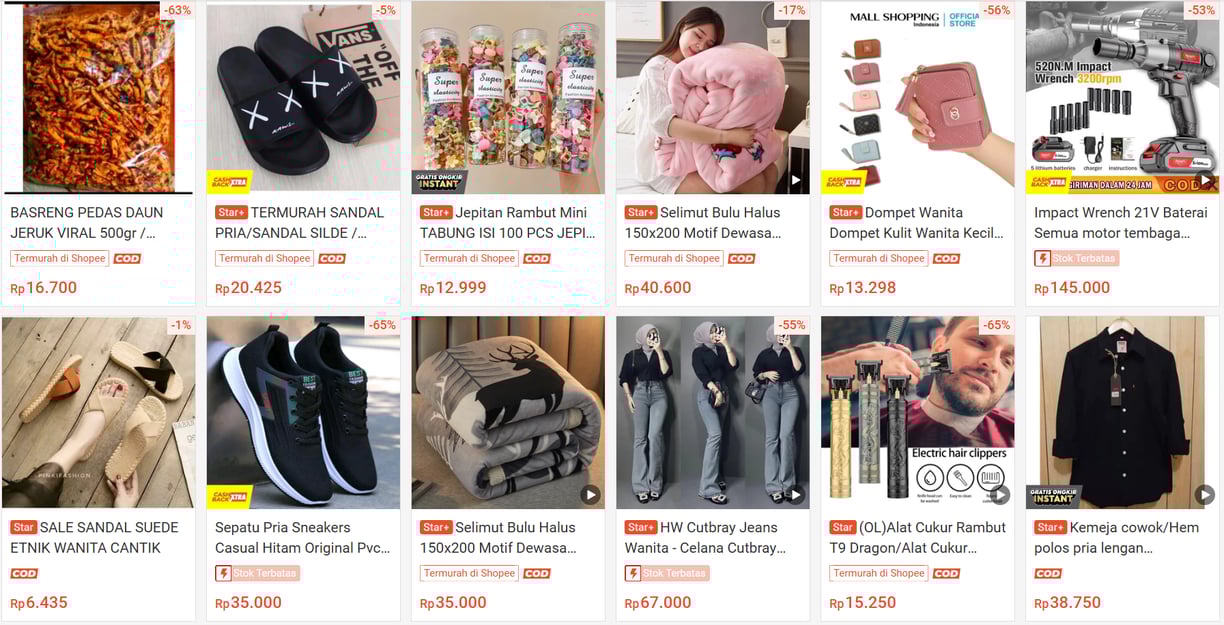Click COD badge under sandal suede etnik
The image size is (1224, 625).
pos(24,573)
